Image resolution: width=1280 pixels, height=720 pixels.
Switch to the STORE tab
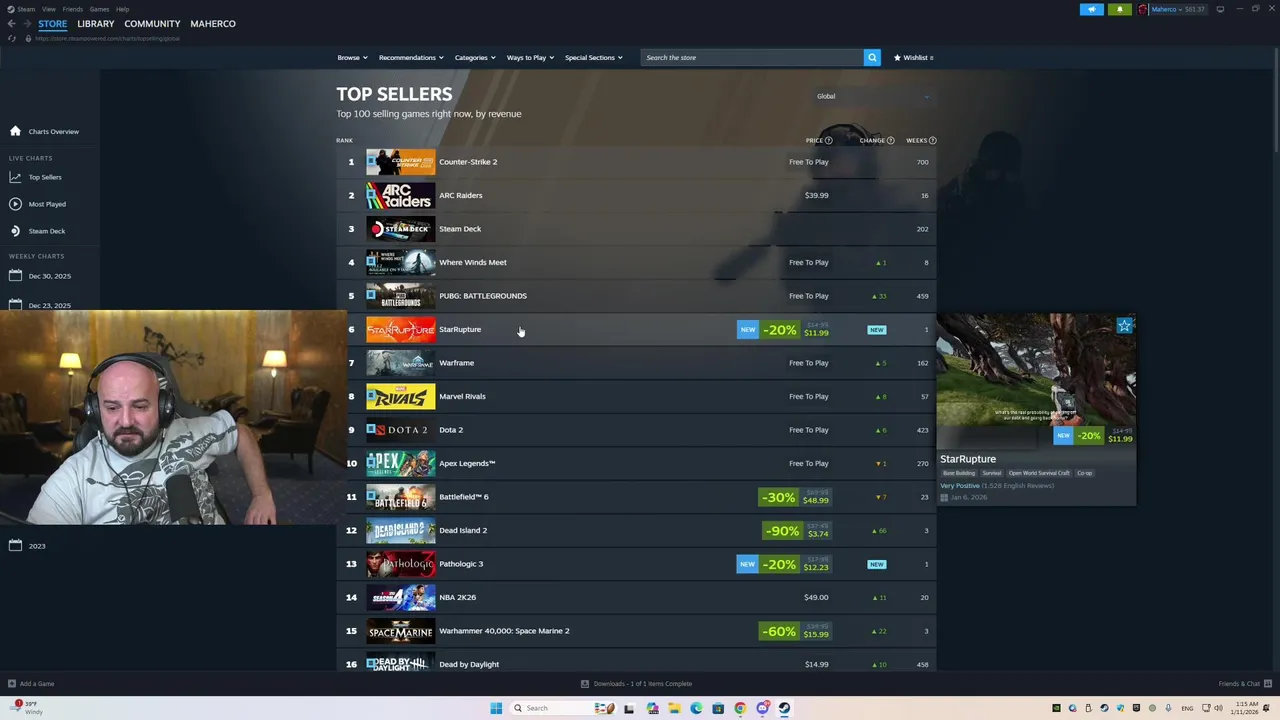[x=53, y=23]
